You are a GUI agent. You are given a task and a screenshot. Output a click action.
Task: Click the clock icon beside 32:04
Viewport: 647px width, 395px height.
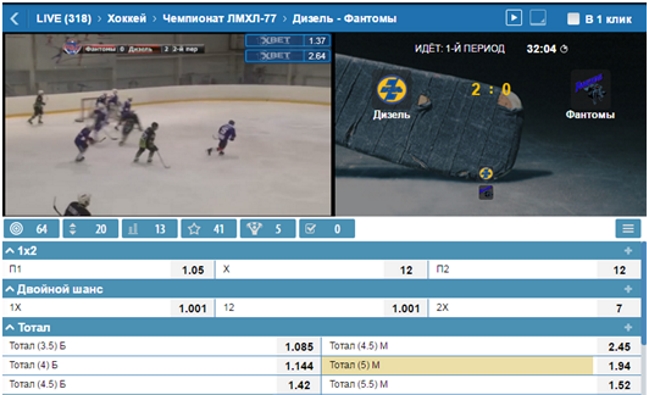click(564, 49)
